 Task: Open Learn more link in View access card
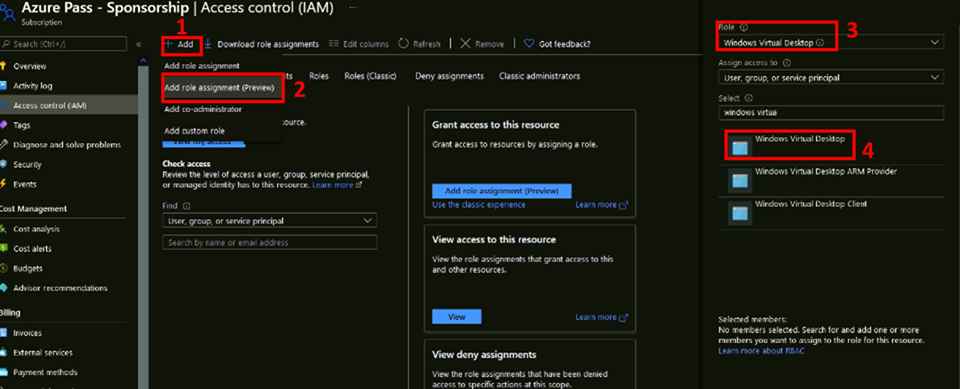pyautogui.click(x=601, y=317)
